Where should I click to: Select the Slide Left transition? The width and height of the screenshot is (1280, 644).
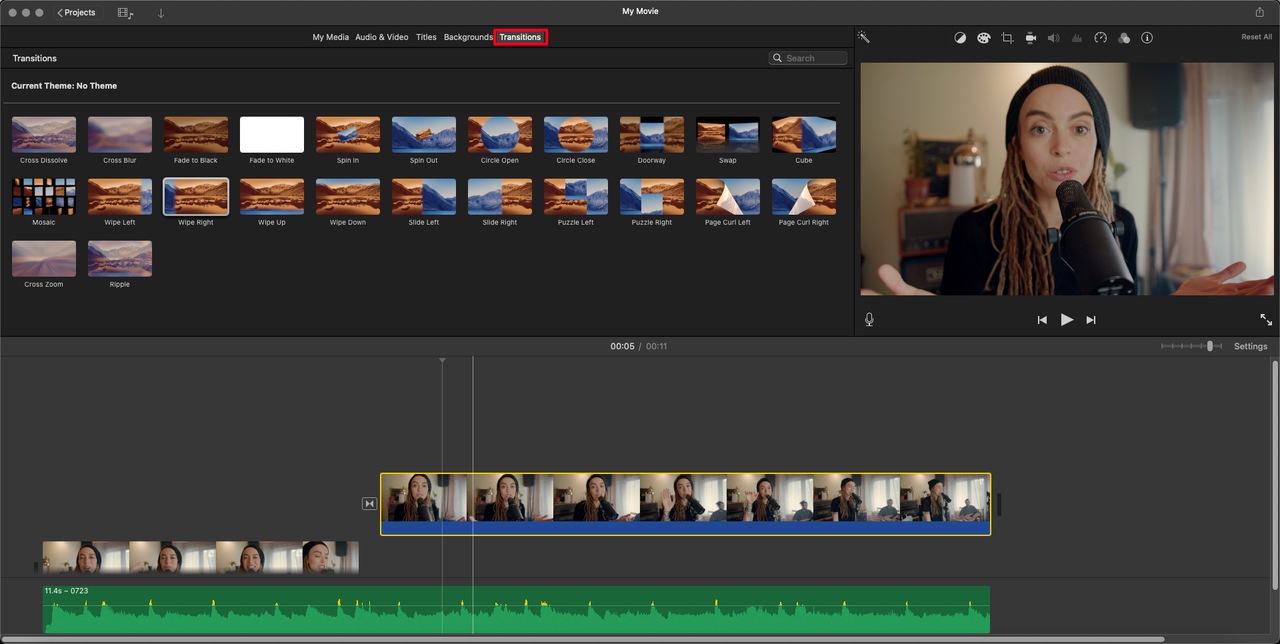tap(424, 197)
